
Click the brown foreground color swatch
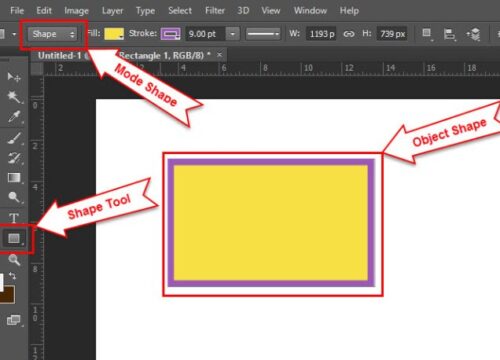[7, 294]
